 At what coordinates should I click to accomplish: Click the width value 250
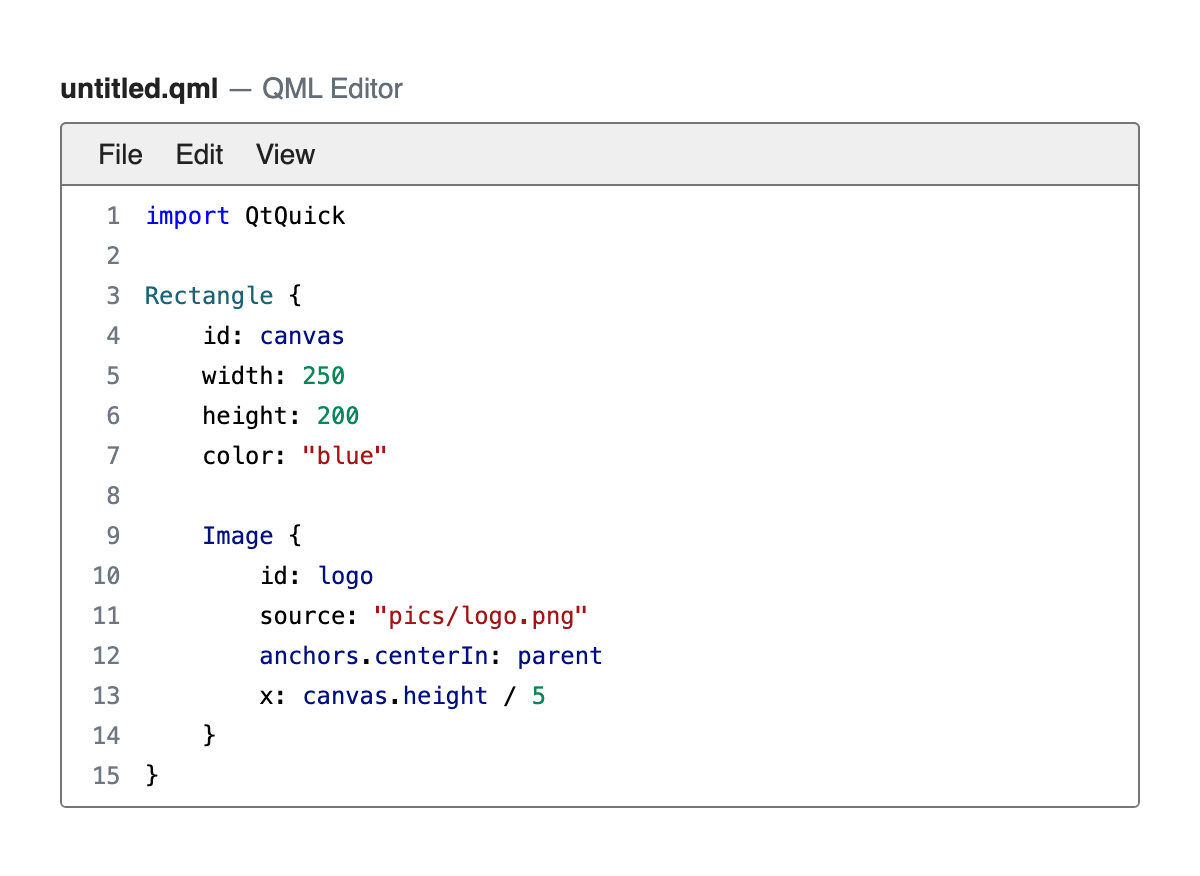tap(324, 376)
